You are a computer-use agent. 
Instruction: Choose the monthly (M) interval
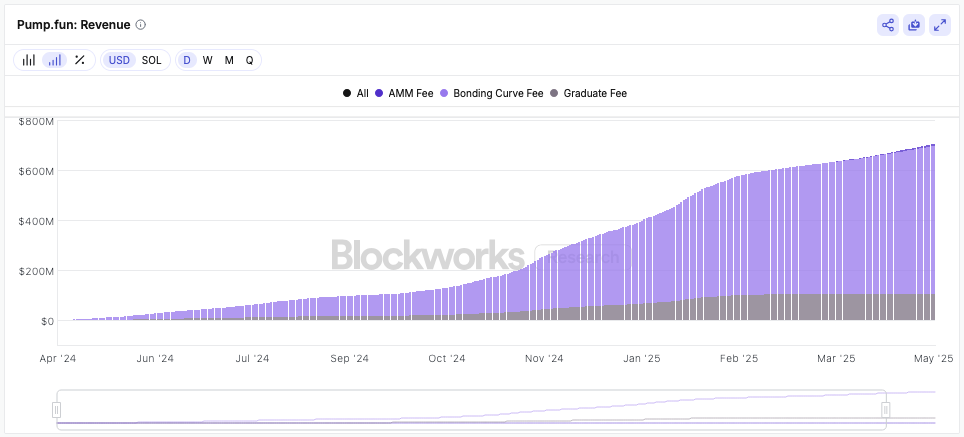[229, 60]
